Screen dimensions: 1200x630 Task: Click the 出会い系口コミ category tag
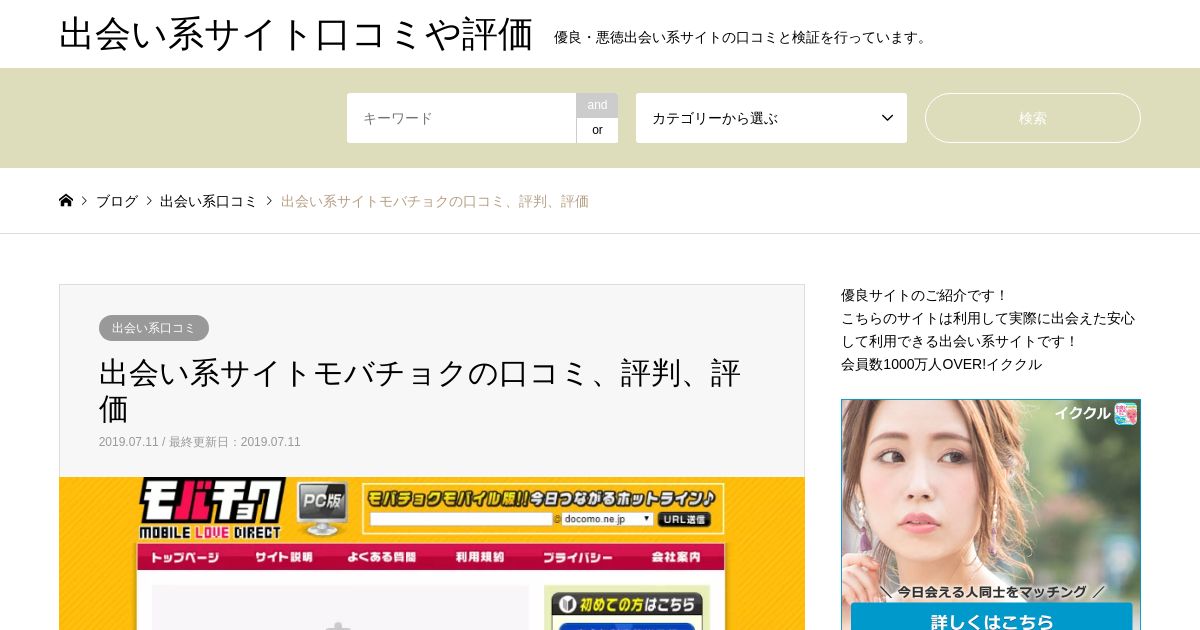[154, 328]
